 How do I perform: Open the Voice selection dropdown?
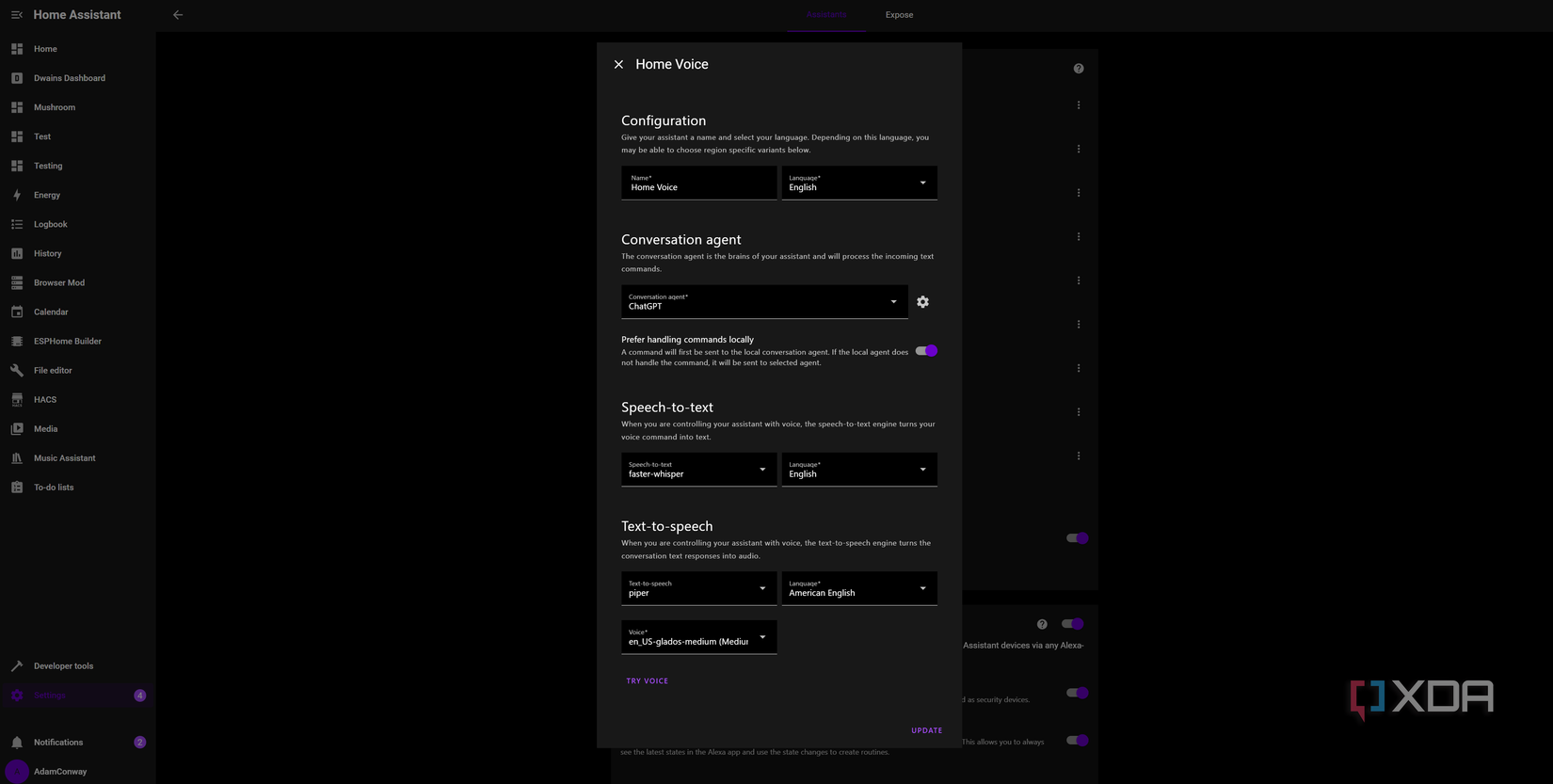click(698, 637)
